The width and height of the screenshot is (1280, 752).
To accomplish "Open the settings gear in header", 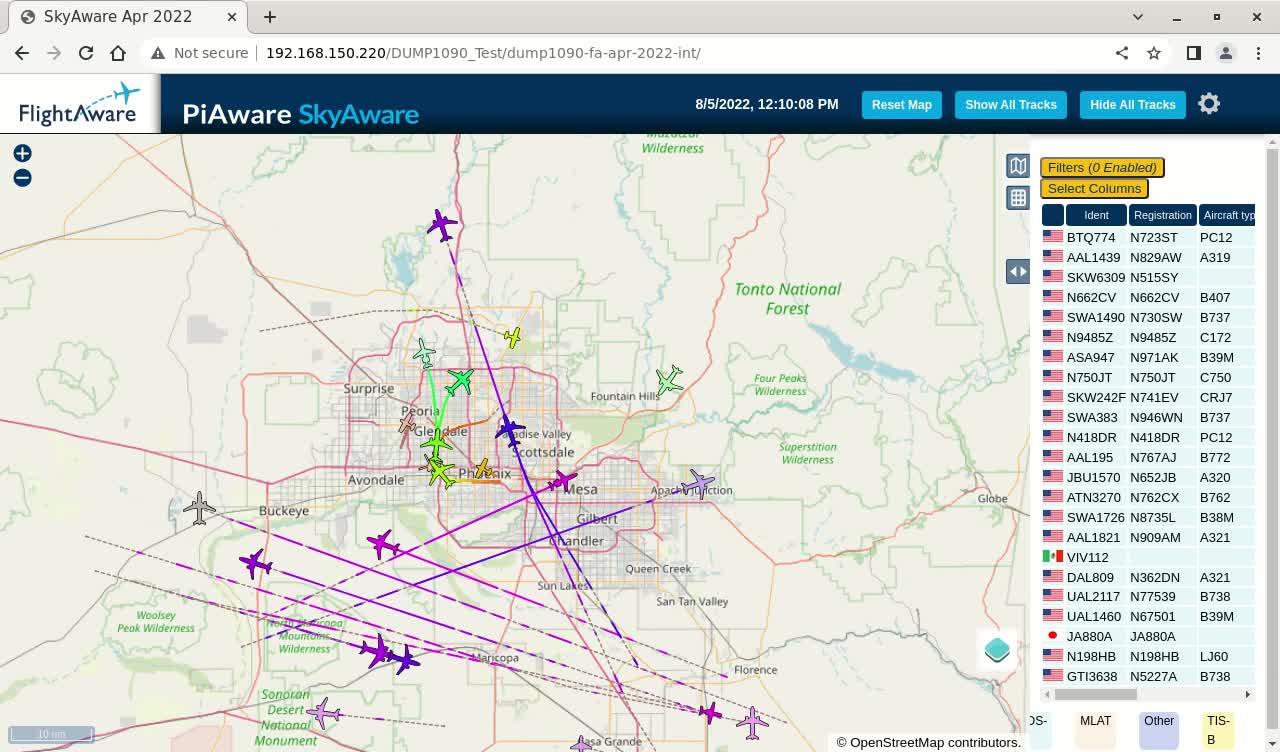I will pyautogui.click(x=1209, y=104).
